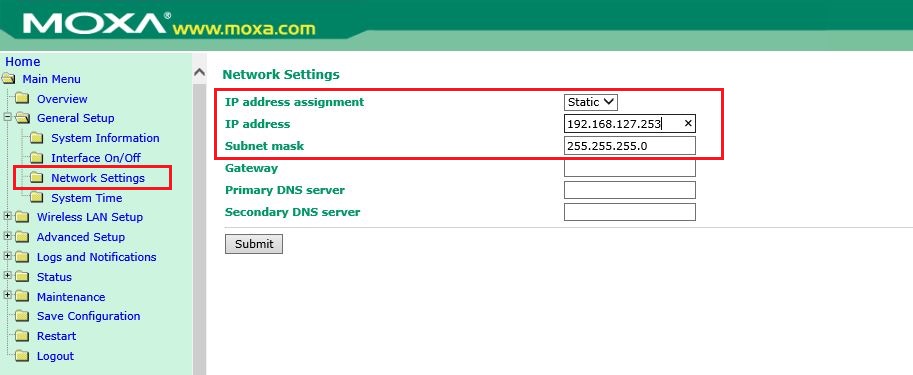Click the MOXA logo
913x375 pixels.
tap(95, 24)
